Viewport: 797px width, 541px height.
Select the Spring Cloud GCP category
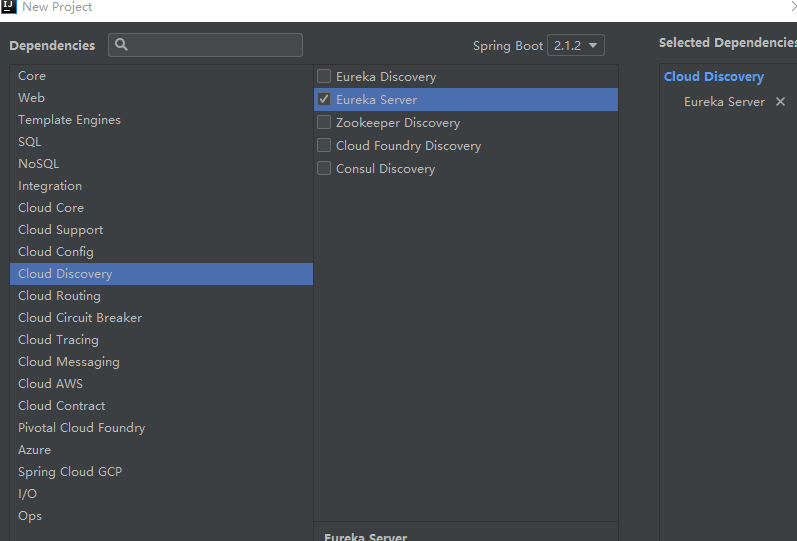[70, 472]
